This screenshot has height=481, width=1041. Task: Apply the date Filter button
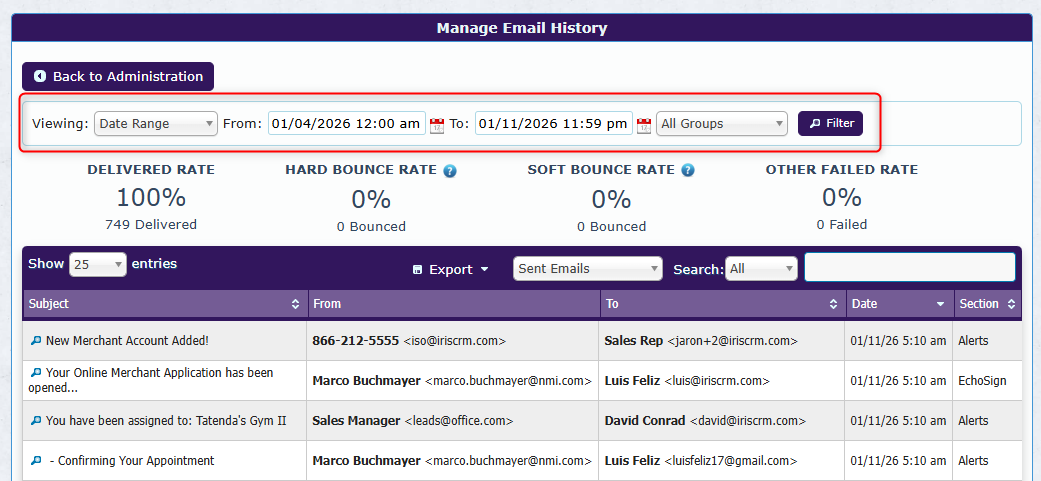pos(830,124)
